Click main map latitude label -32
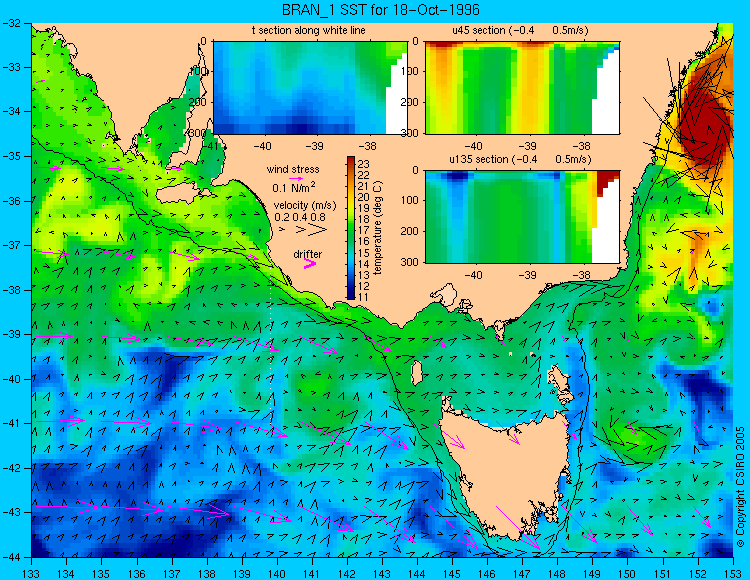Image resolution: width=750 pixels, height=580 pixels. 11,23
